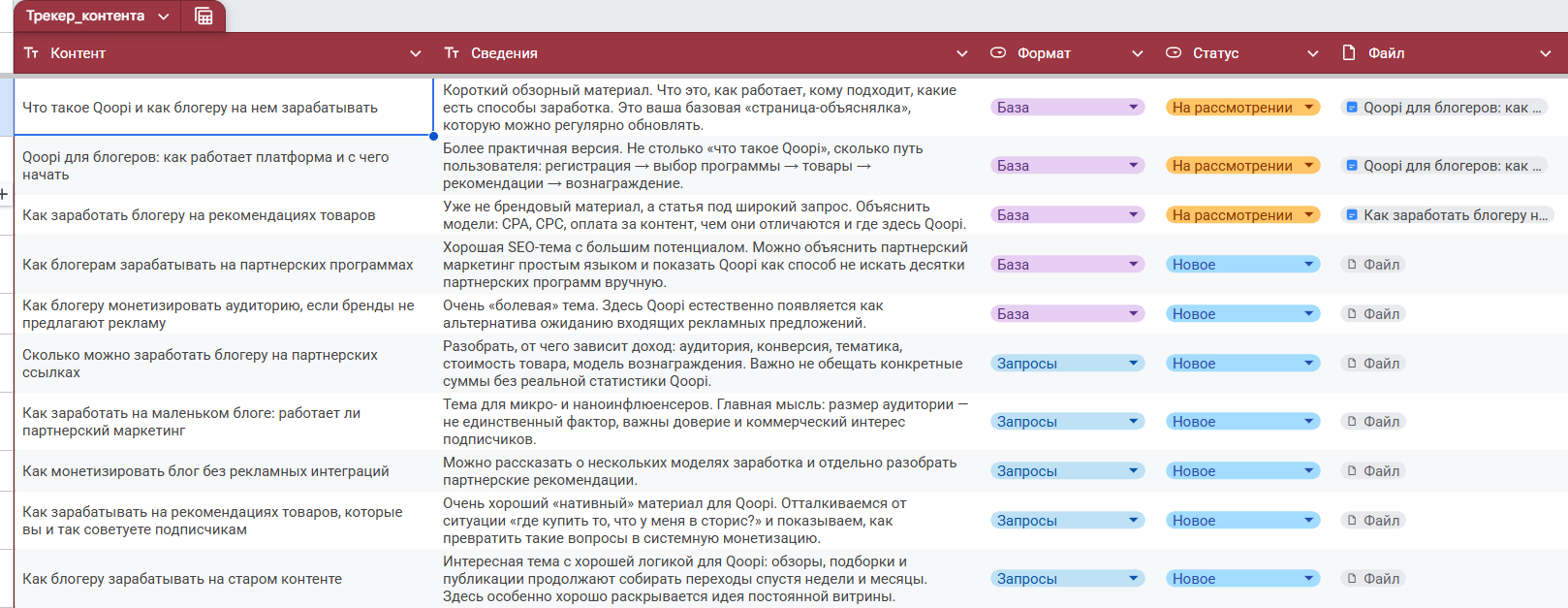This screenshot has width=1568, height=608.
Task: Select description cell starting 'Короткий обзорный материал'
Action: (x=707, y=108)
